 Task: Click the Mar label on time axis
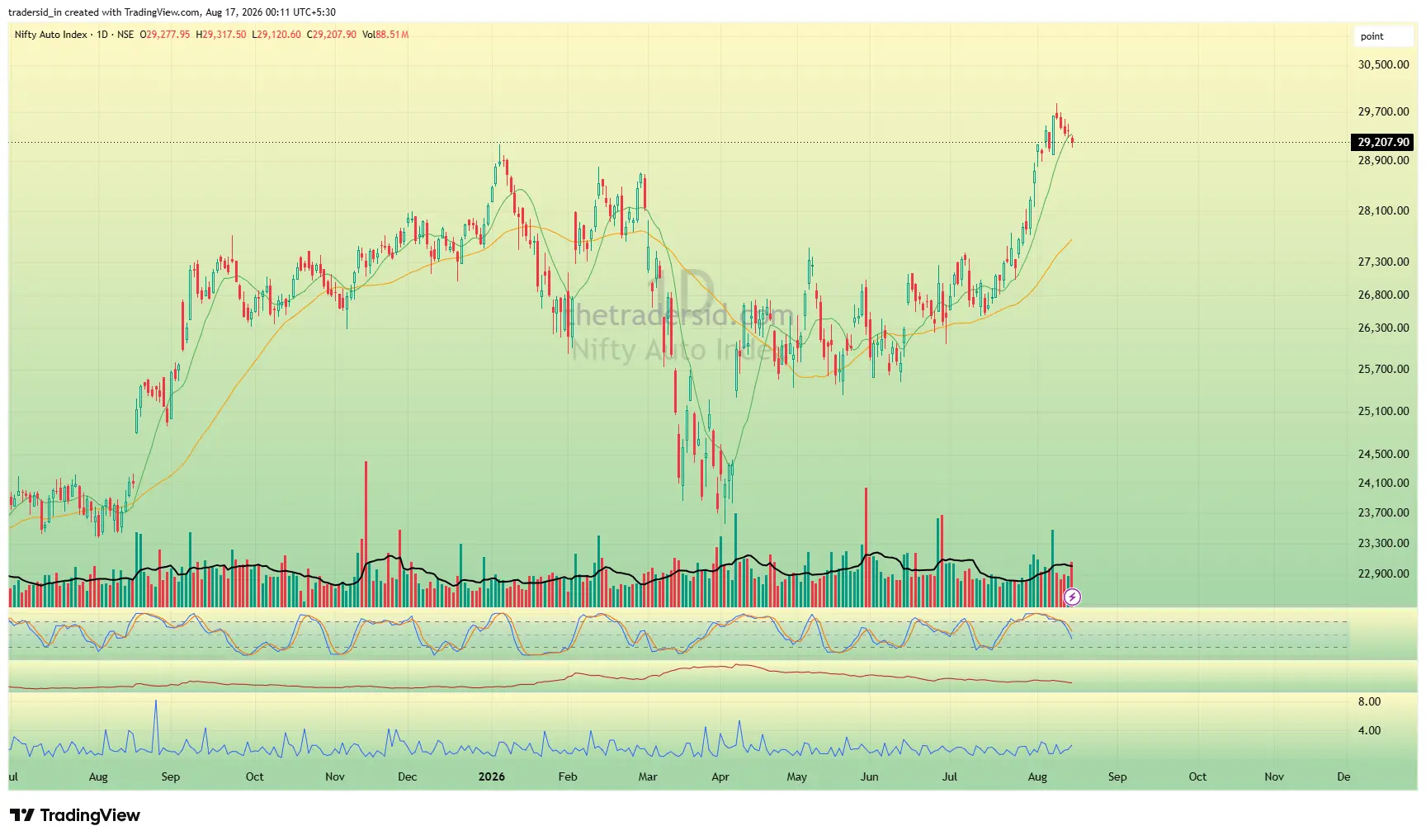click(x=648, y=776)
